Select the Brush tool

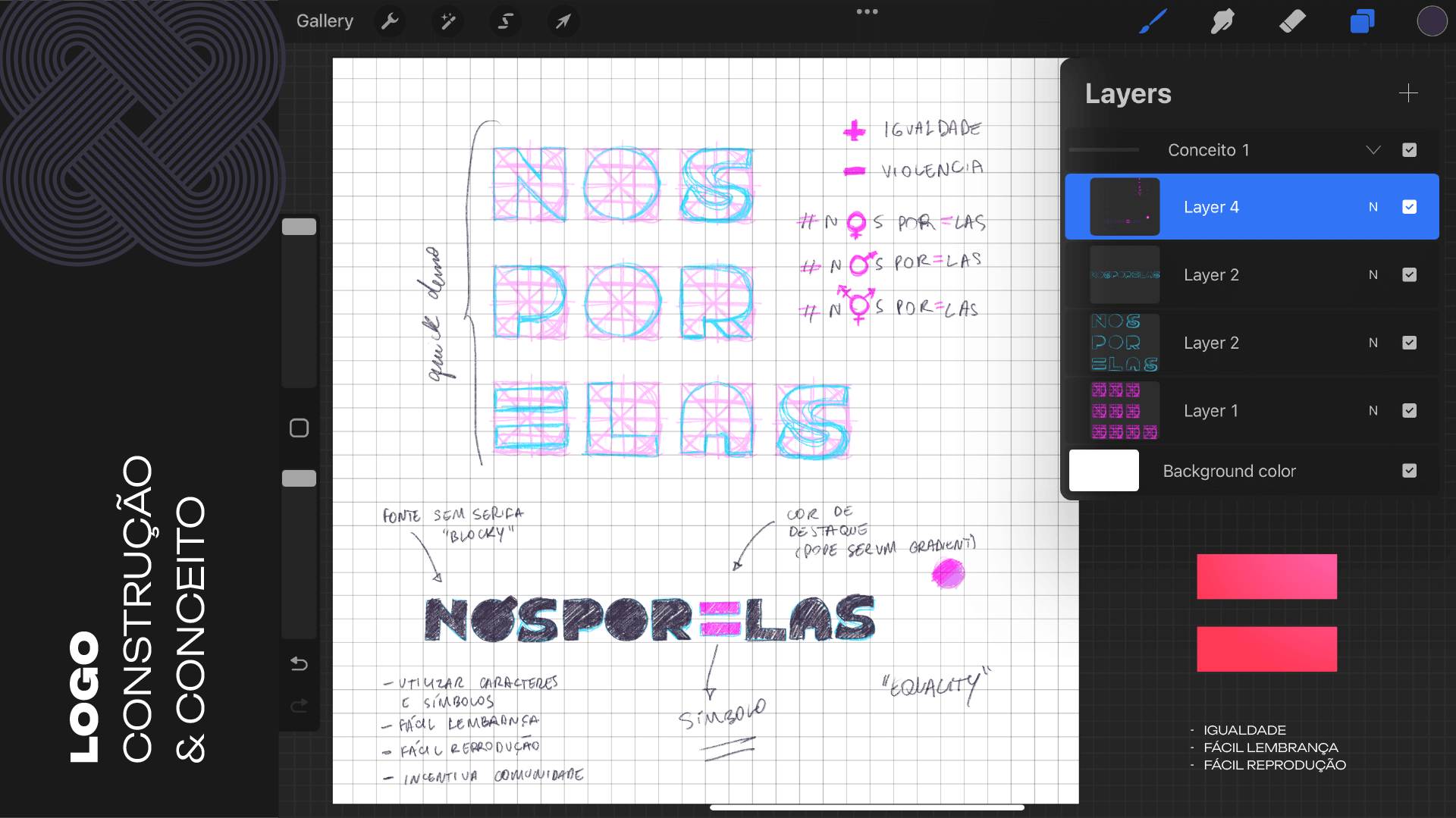coord(1153,21)
